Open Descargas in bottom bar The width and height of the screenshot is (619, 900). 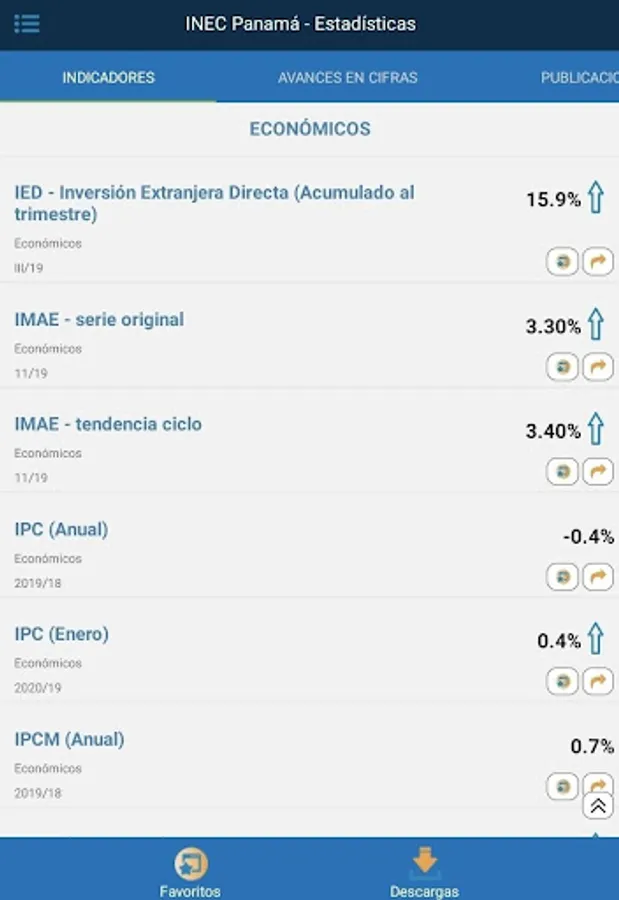click(x=425, y=870)
